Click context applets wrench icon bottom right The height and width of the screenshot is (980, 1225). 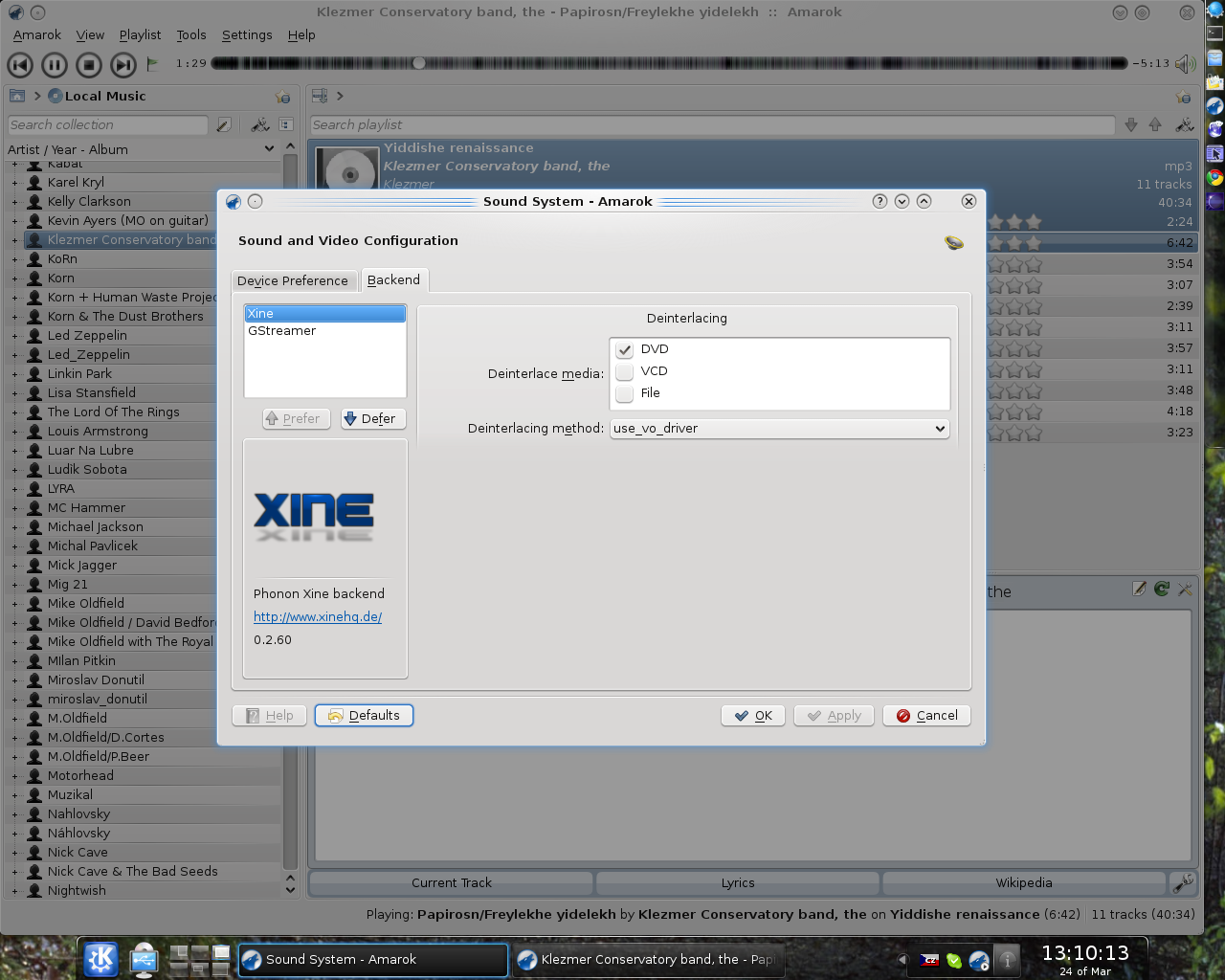point(1183,882)
